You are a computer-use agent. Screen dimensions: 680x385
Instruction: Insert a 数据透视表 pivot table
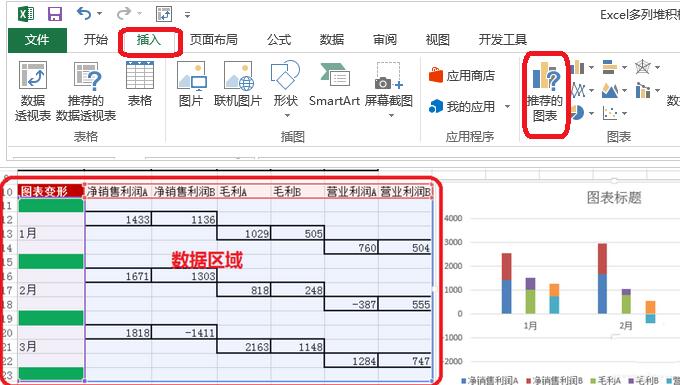pos(33,91)
